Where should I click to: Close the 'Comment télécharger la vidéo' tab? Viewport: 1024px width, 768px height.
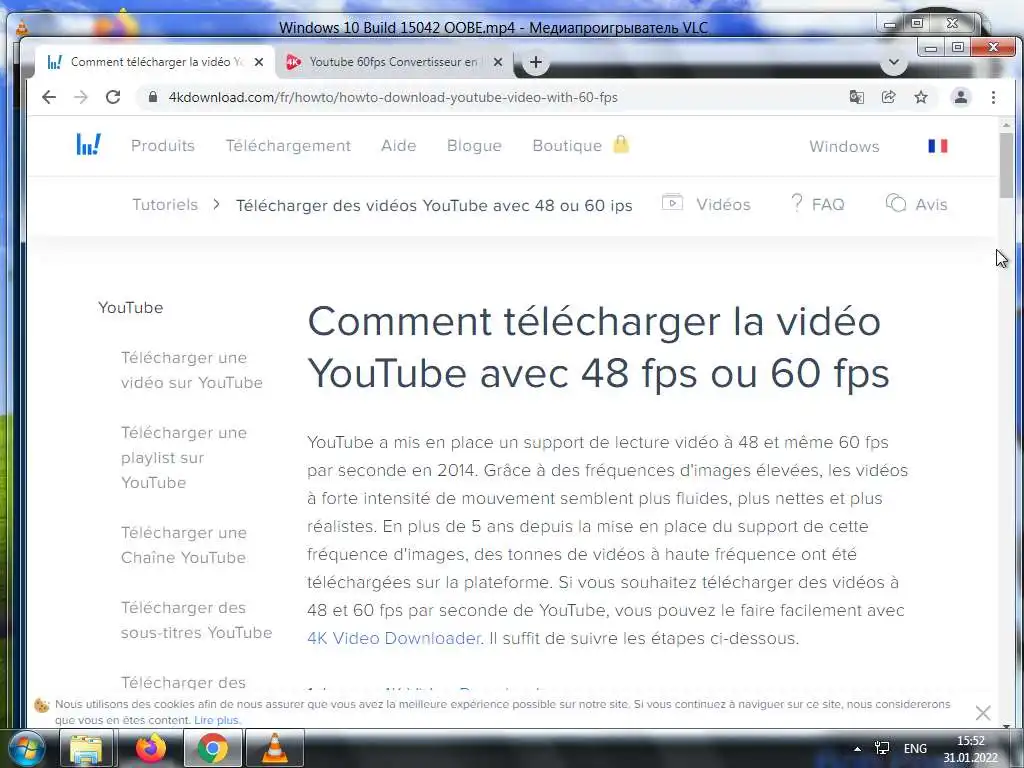tap(259, 62)
